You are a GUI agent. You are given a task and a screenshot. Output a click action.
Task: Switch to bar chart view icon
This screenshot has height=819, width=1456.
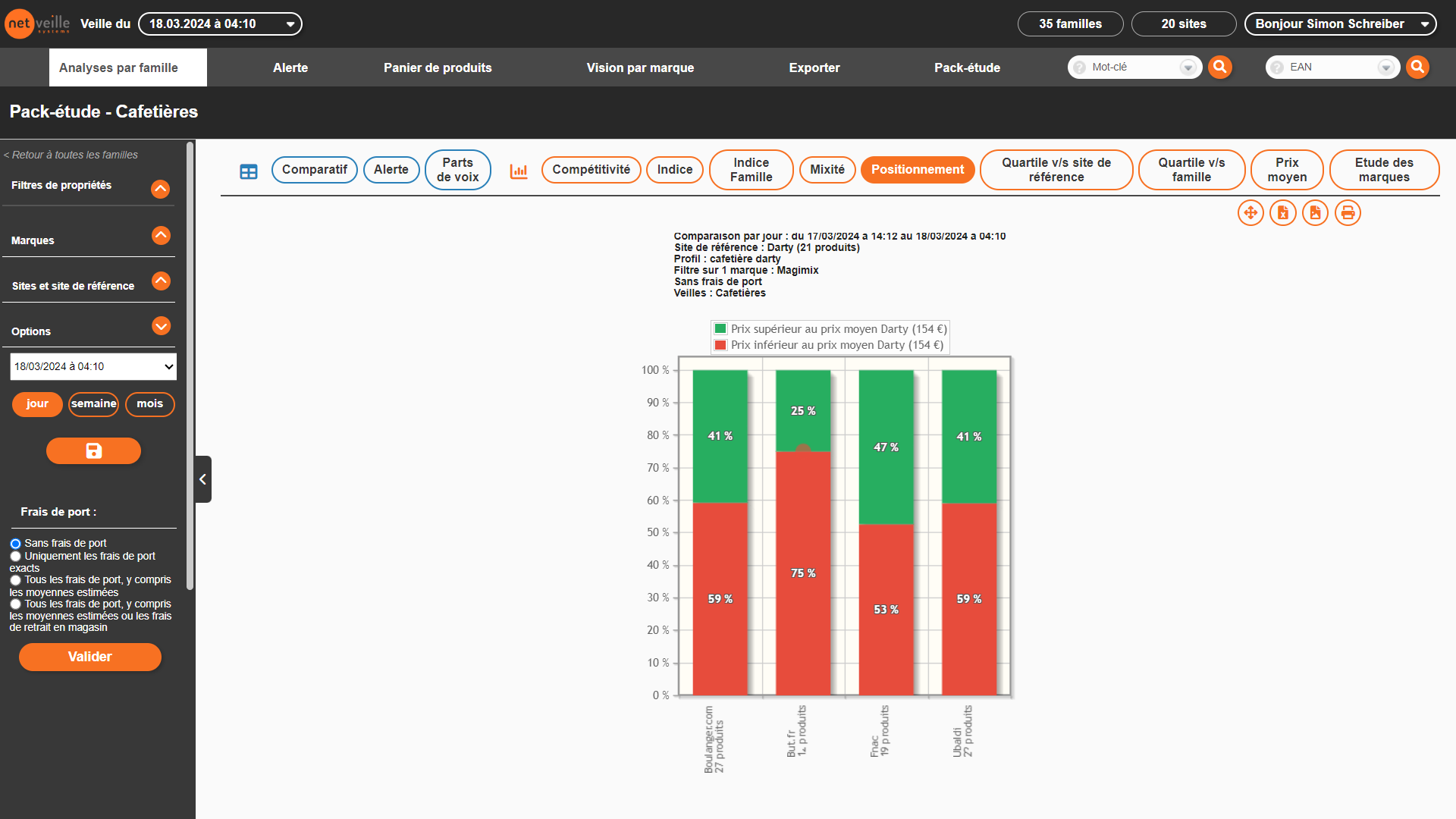tap(519, 171)
